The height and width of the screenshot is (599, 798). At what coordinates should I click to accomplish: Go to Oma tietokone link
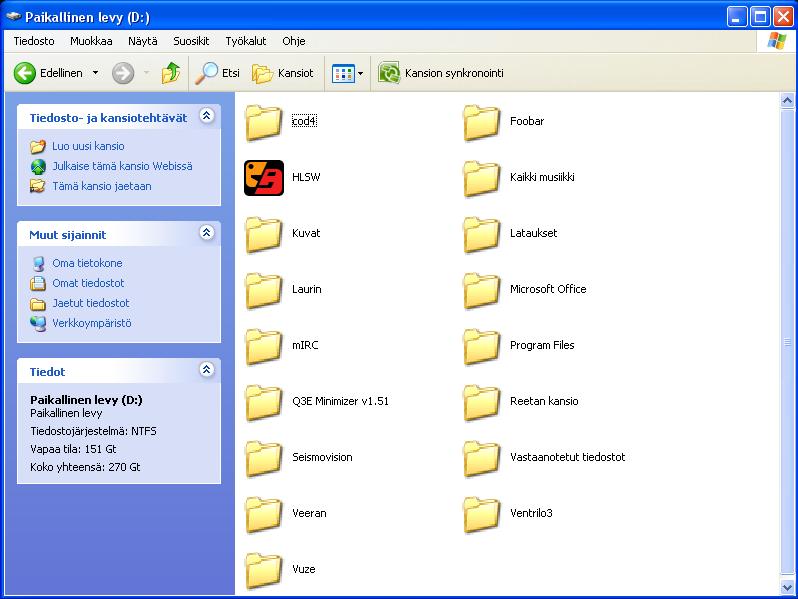[x=87, y=263]
